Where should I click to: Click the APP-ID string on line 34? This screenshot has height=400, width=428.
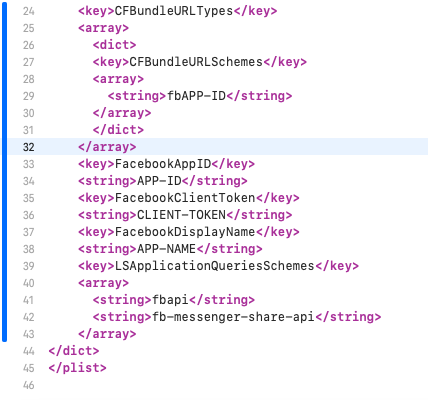tap(159, 181)
